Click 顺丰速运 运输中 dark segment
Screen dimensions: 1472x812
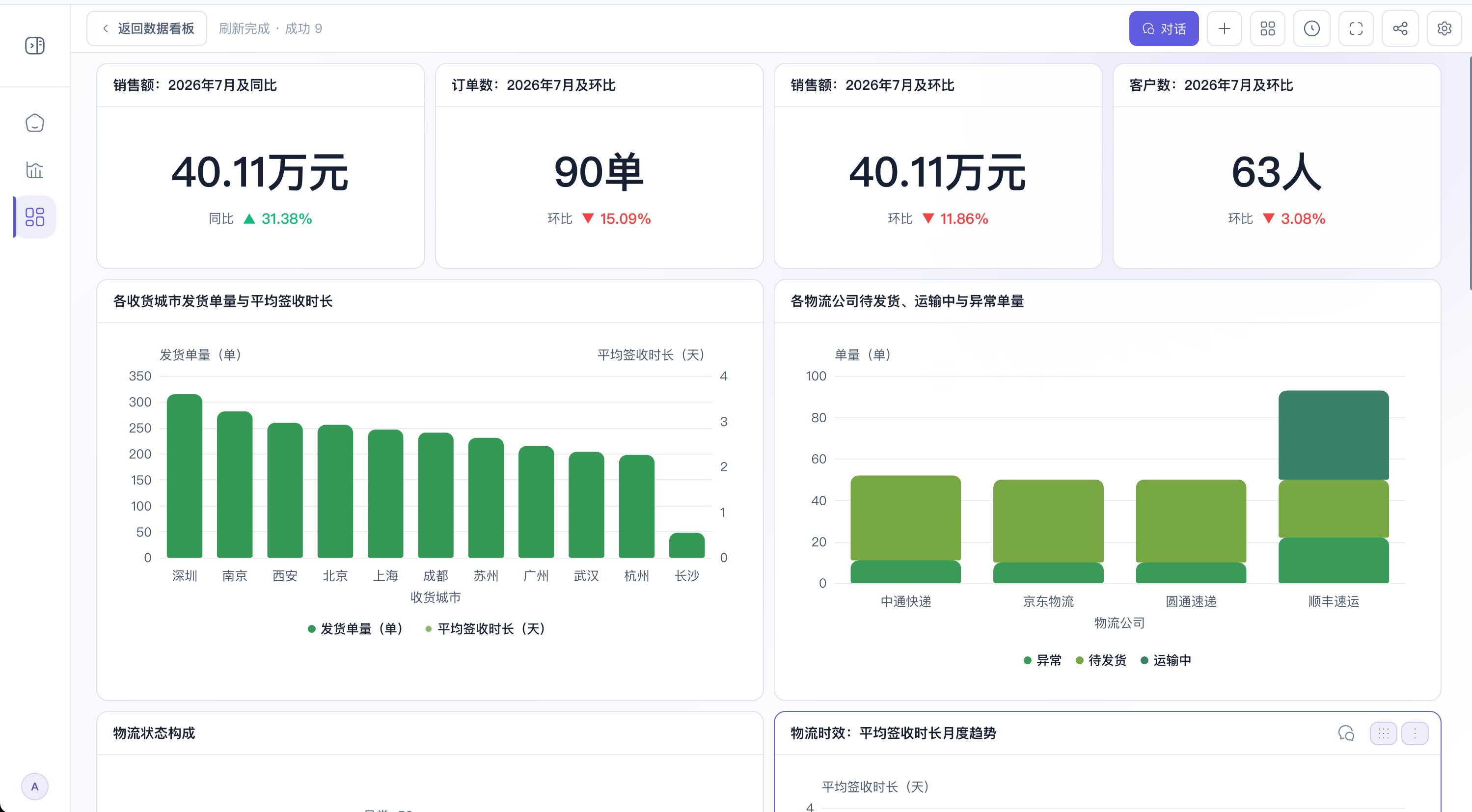click(1334, 435)
